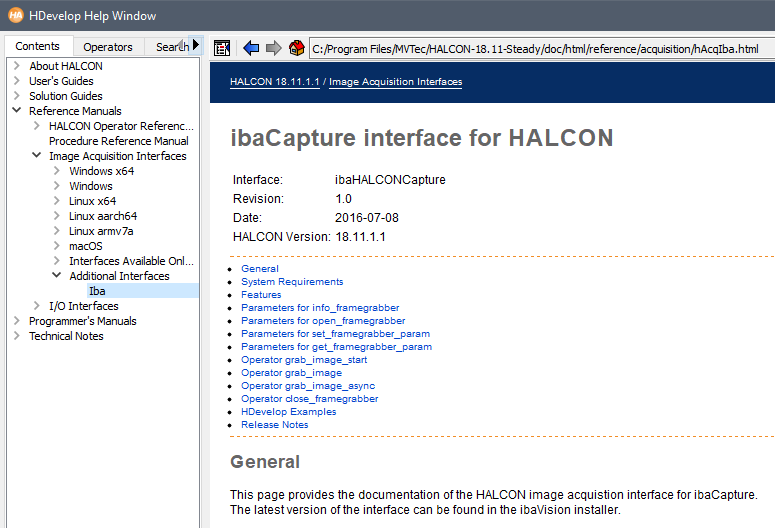Select Technical Notes in contents tree
Image resolution: width=775 pixels, height=528 pixels.
click(66, 336)
